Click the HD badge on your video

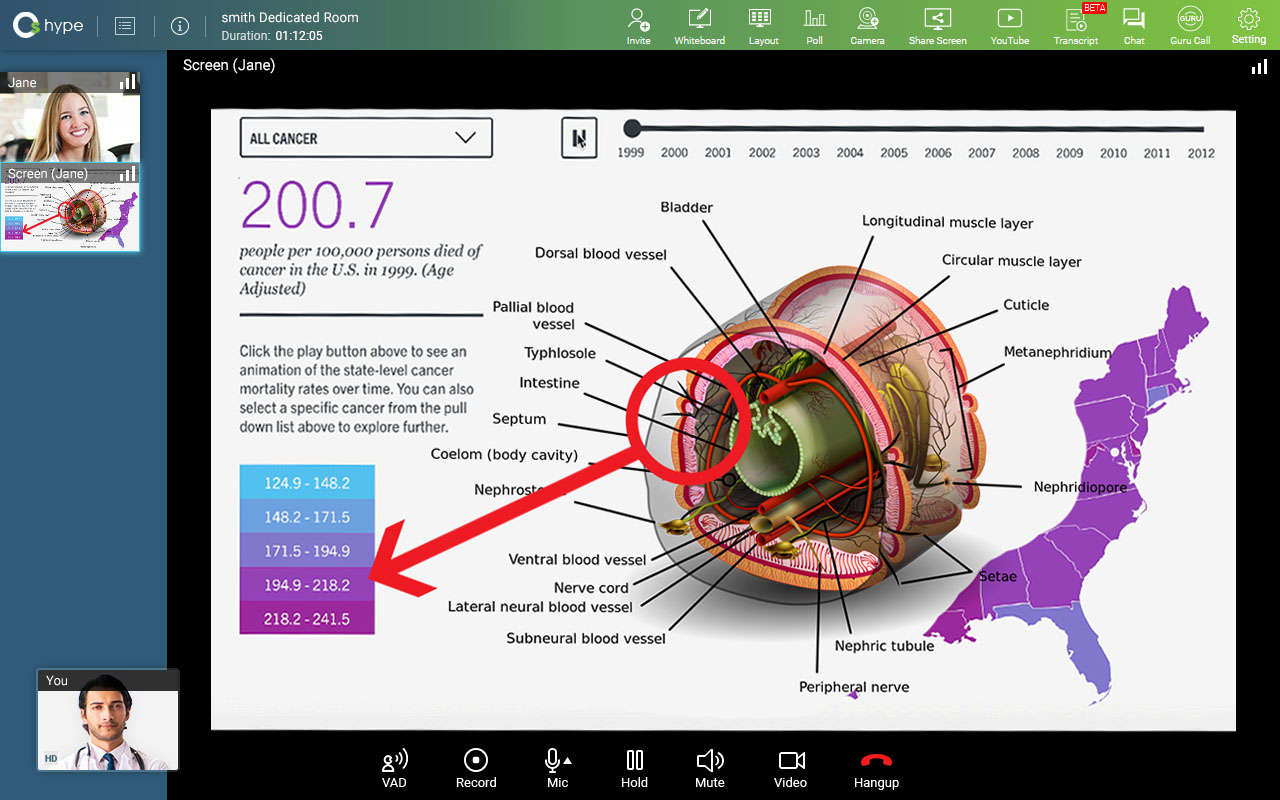pos(51,759)
